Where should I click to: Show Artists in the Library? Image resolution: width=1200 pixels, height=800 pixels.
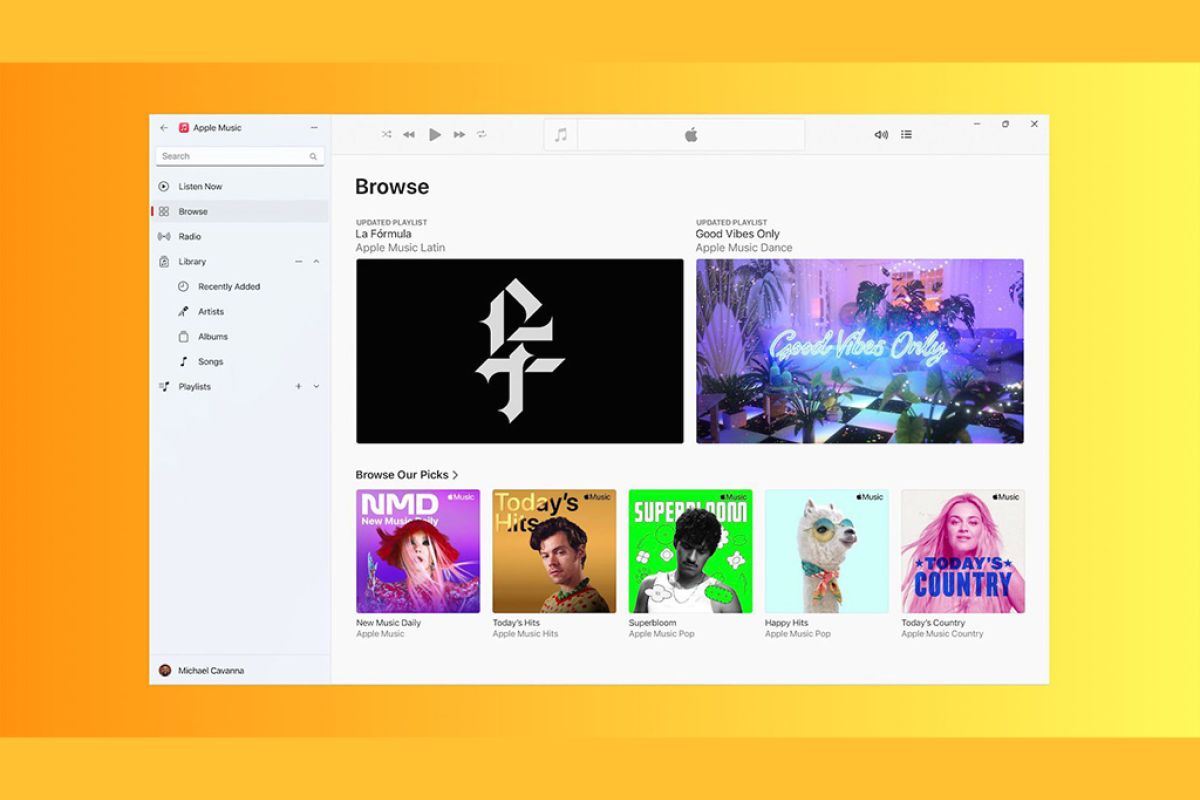click(x=211, y=312)
